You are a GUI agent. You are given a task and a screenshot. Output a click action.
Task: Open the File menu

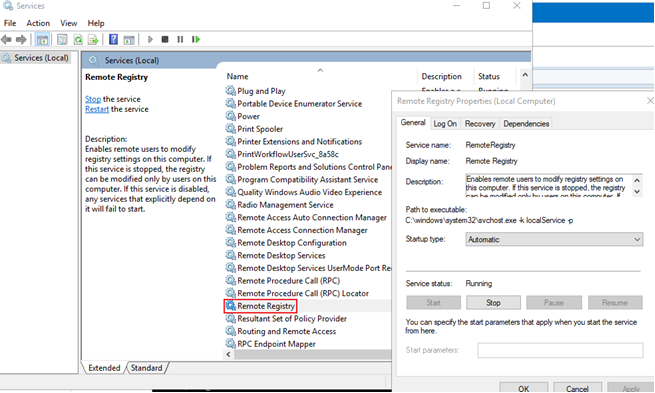tap(10, 23)
